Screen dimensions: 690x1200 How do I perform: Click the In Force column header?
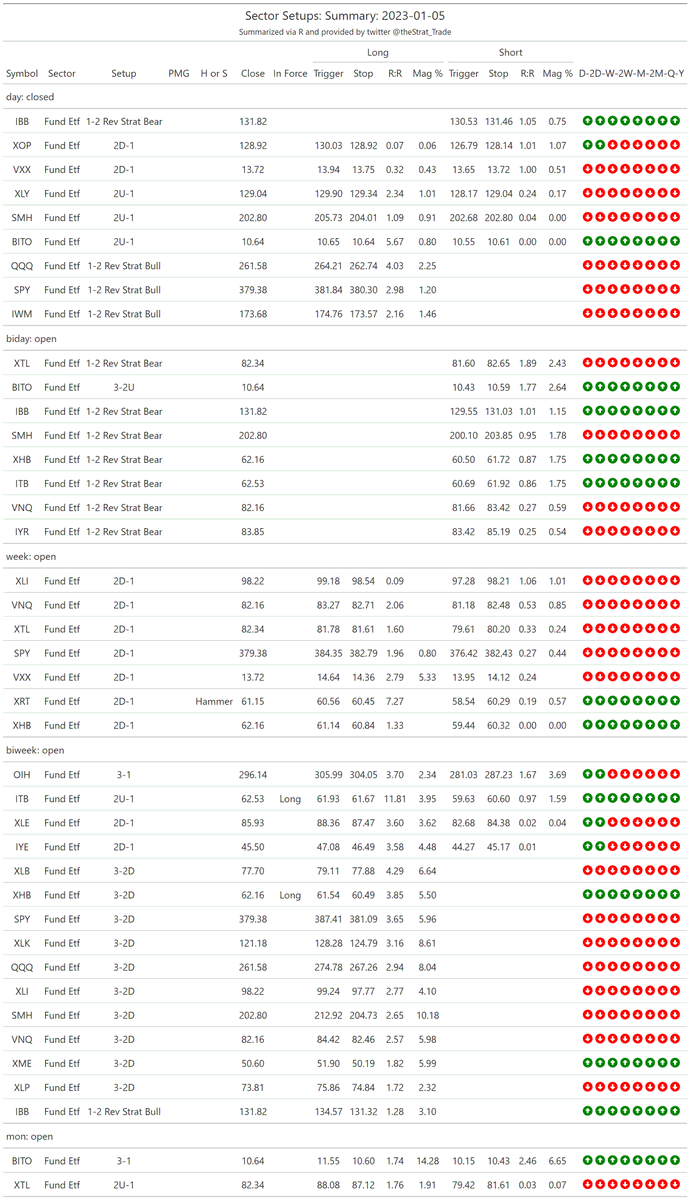pos(290,73)
